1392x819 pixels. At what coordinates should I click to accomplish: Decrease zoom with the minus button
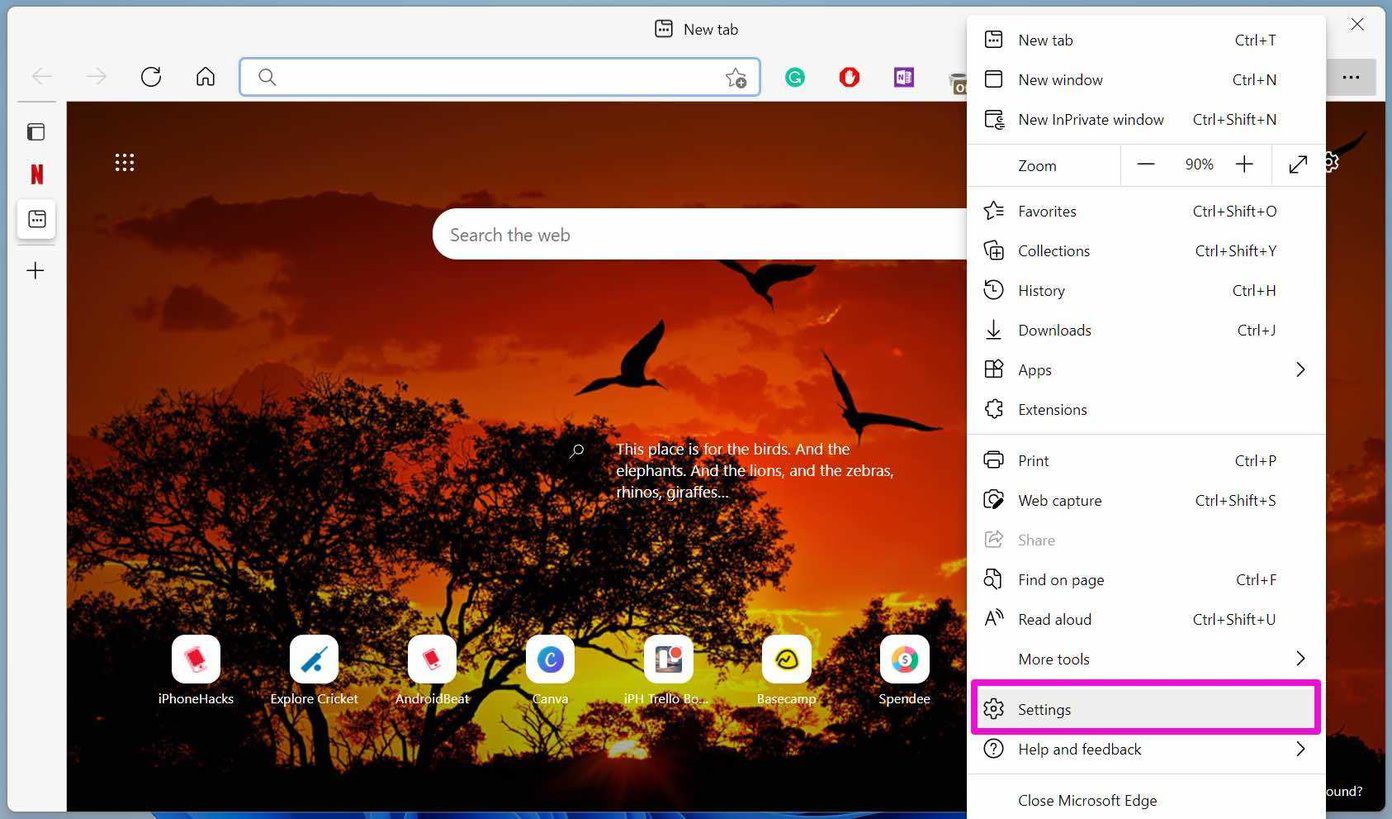1146,165
